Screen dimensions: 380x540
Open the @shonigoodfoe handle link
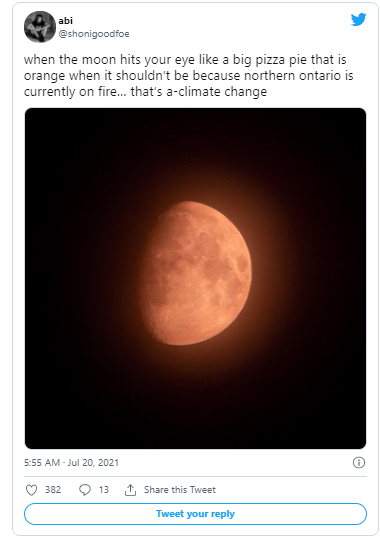click(x=94, y=34)
